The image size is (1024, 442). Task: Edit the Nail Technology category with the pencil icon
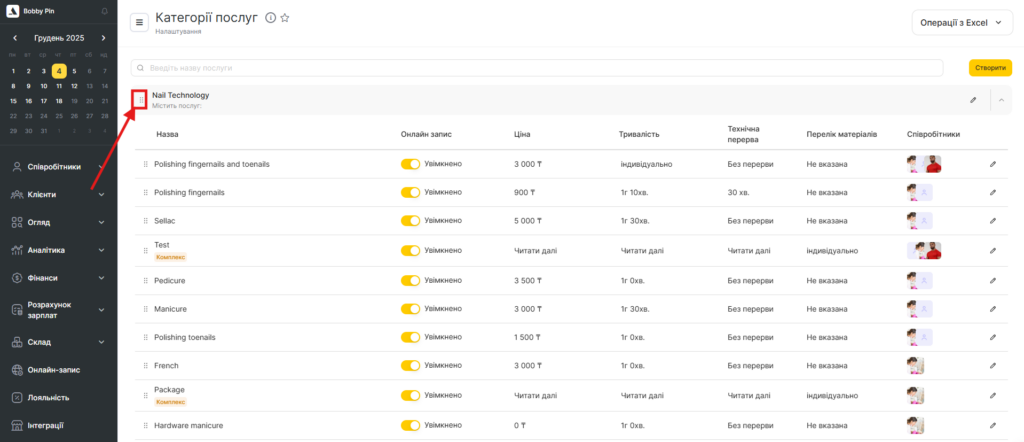coord(973,100)
